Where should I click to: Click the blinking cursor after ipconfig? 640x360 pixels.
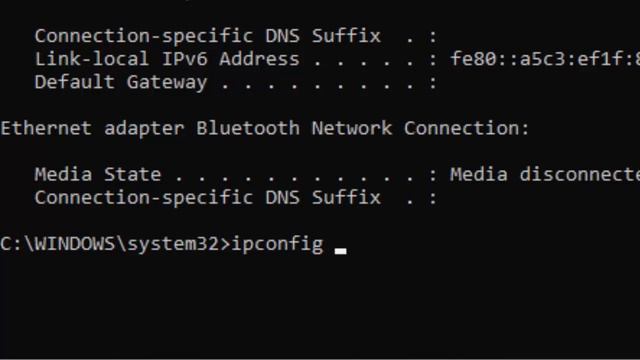point(340,251)
